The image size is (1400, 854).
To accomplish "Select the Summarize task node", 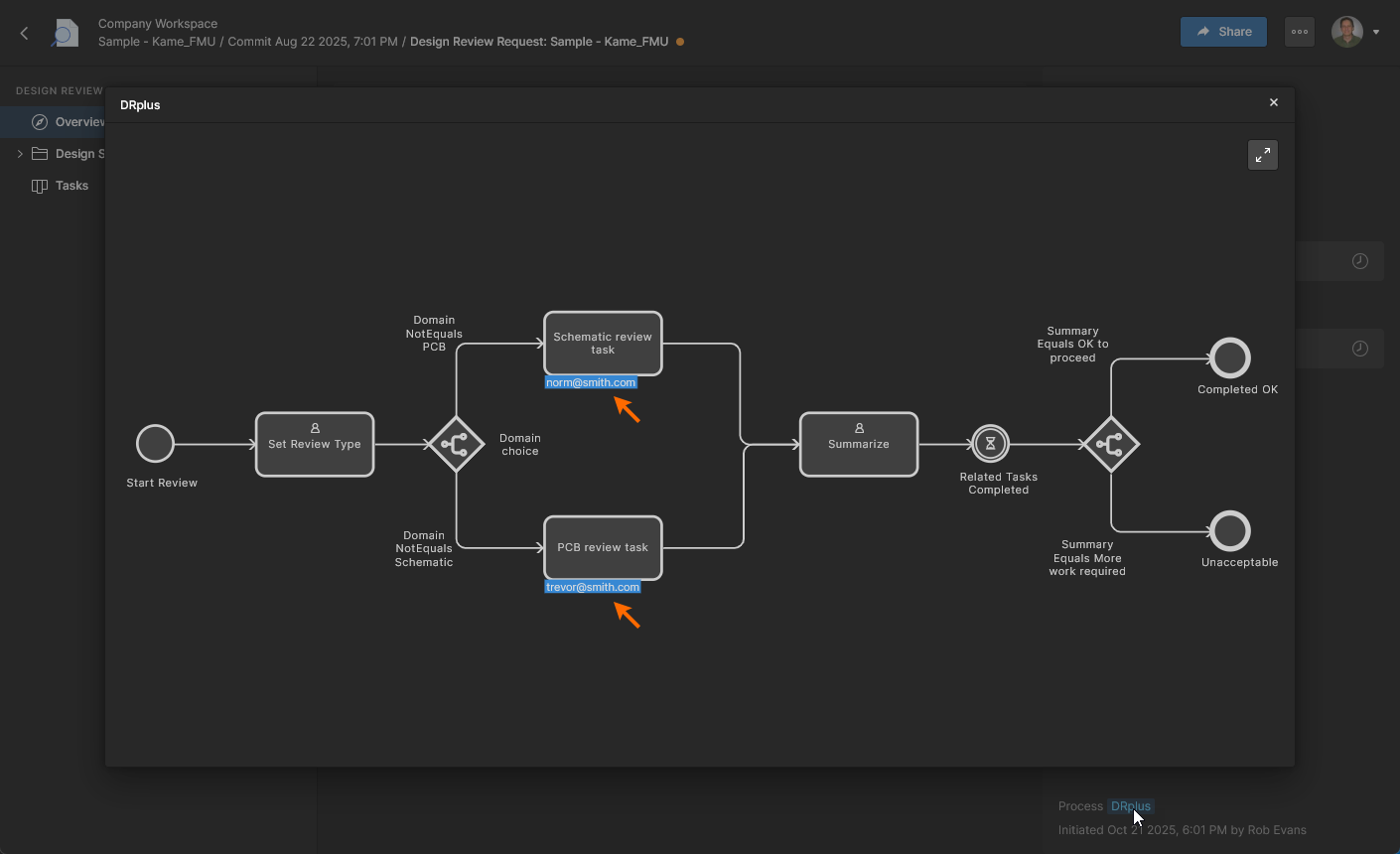I will coord(859,444).
